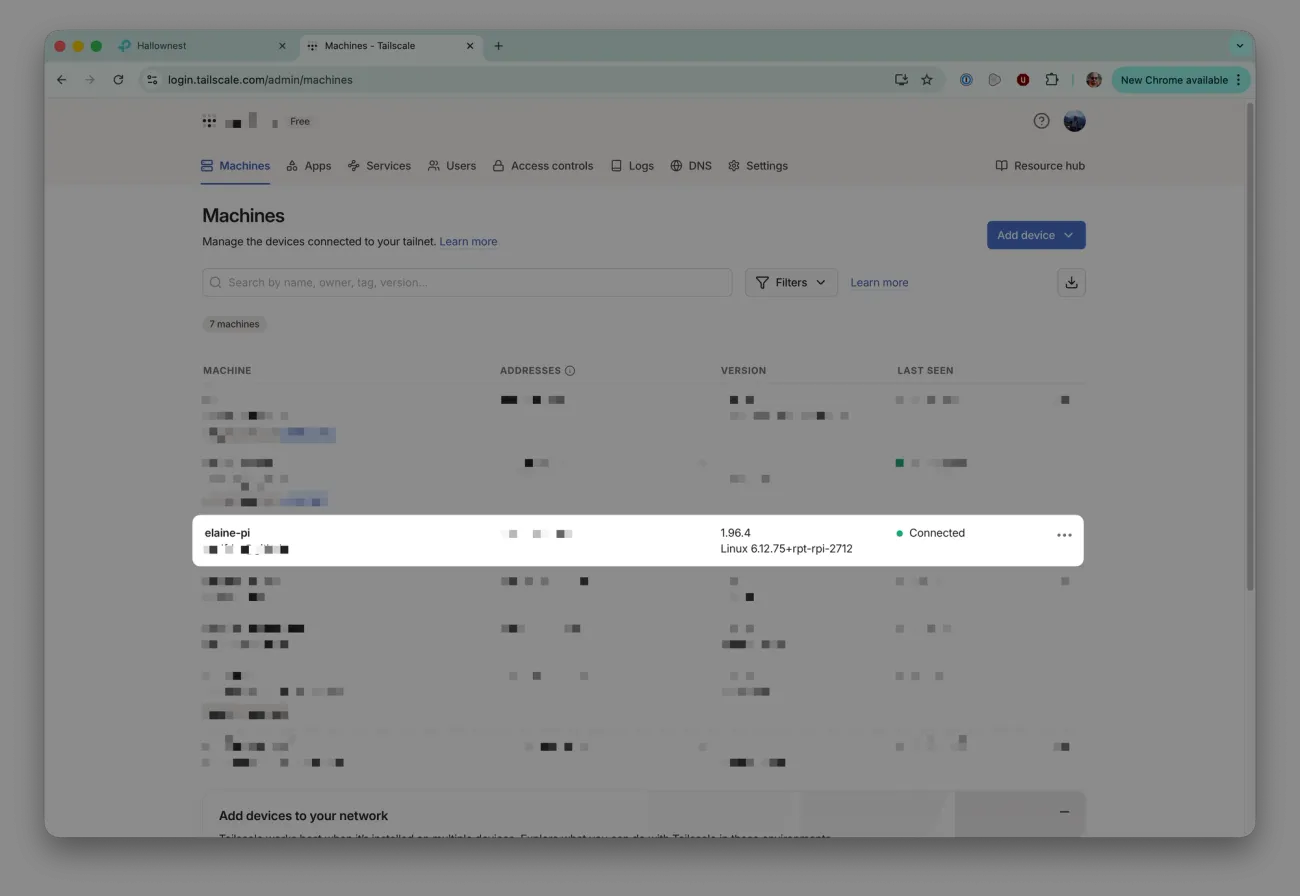Viewport: 1300px width, 896px height.
Task: Open the elaine-pi machine name
Action: [227, 533]
